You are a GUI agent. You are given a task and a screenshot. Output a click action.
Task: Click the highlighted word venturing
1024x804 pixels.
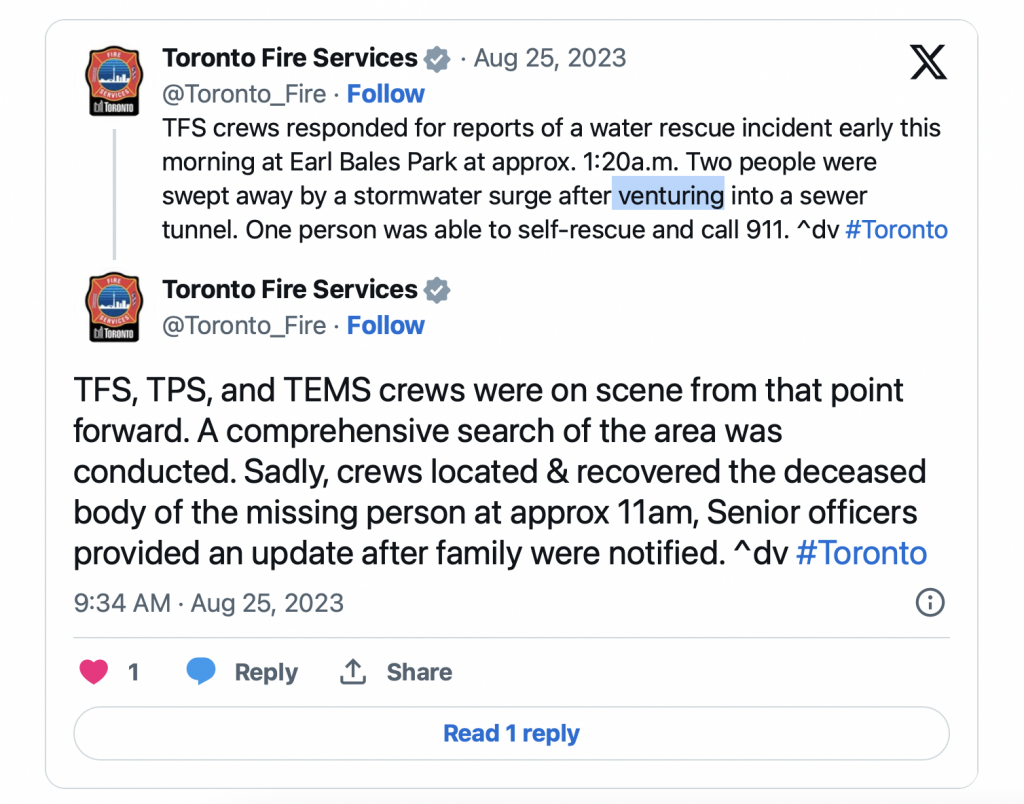point(668,195)
